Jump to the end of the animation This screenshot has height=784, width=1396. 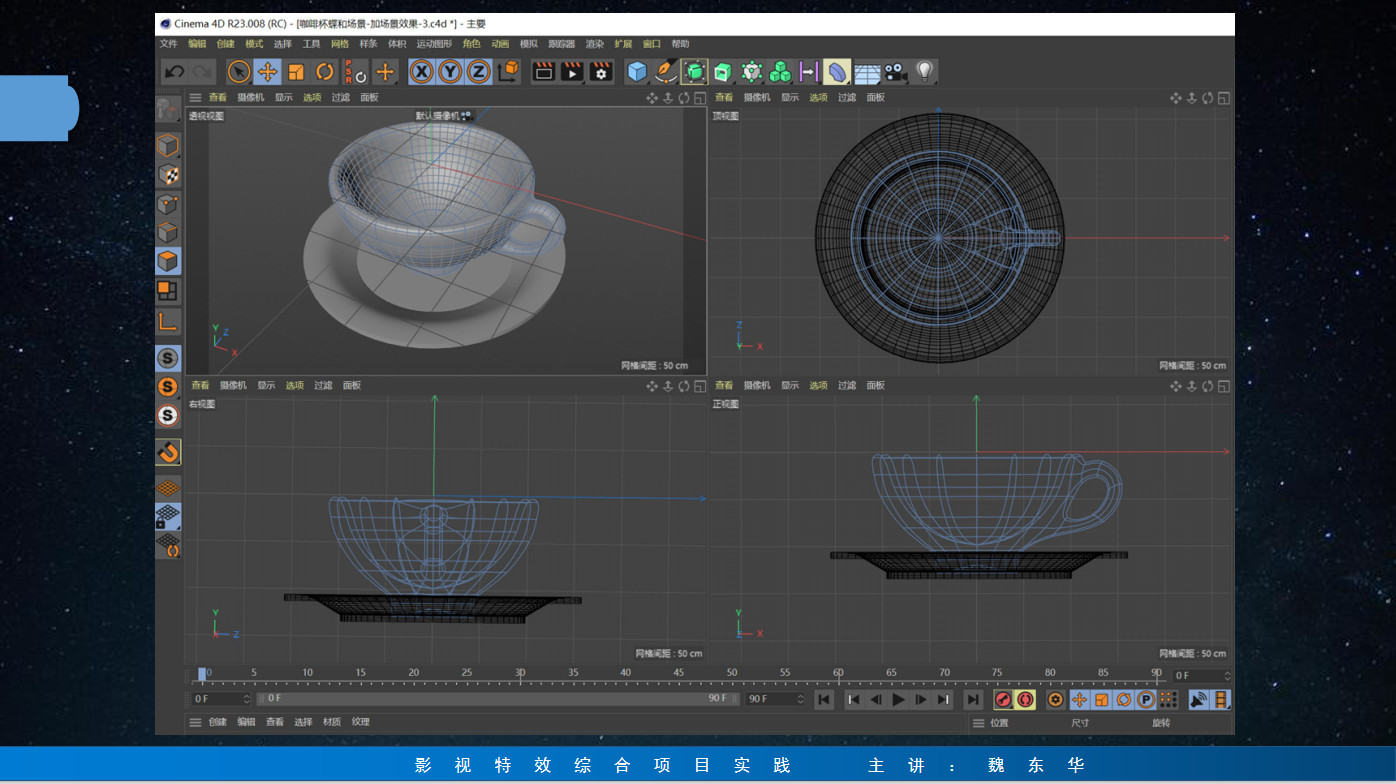click(973, 700)
